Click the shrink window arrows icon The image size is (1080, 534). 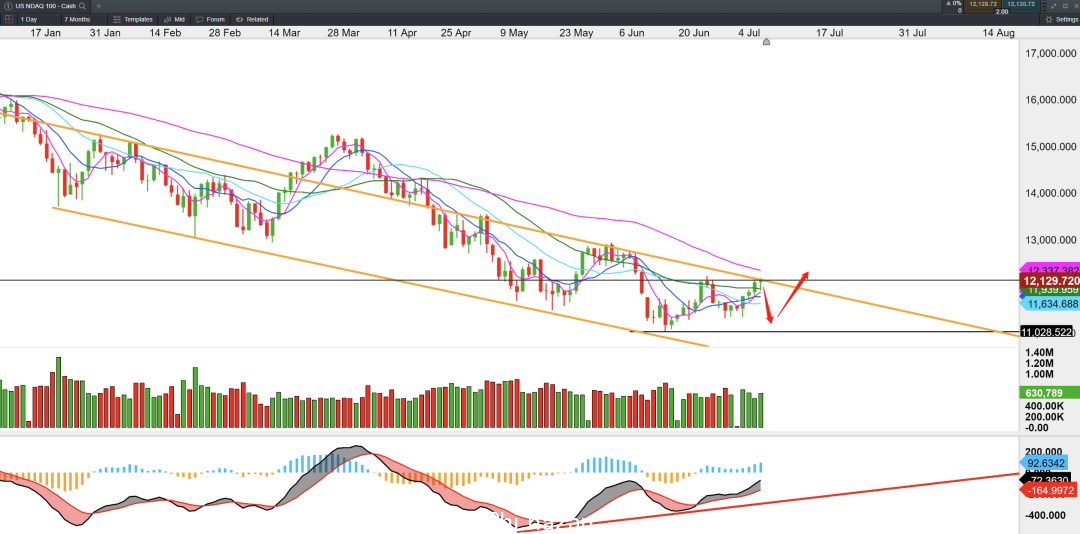click(1054, 6)
